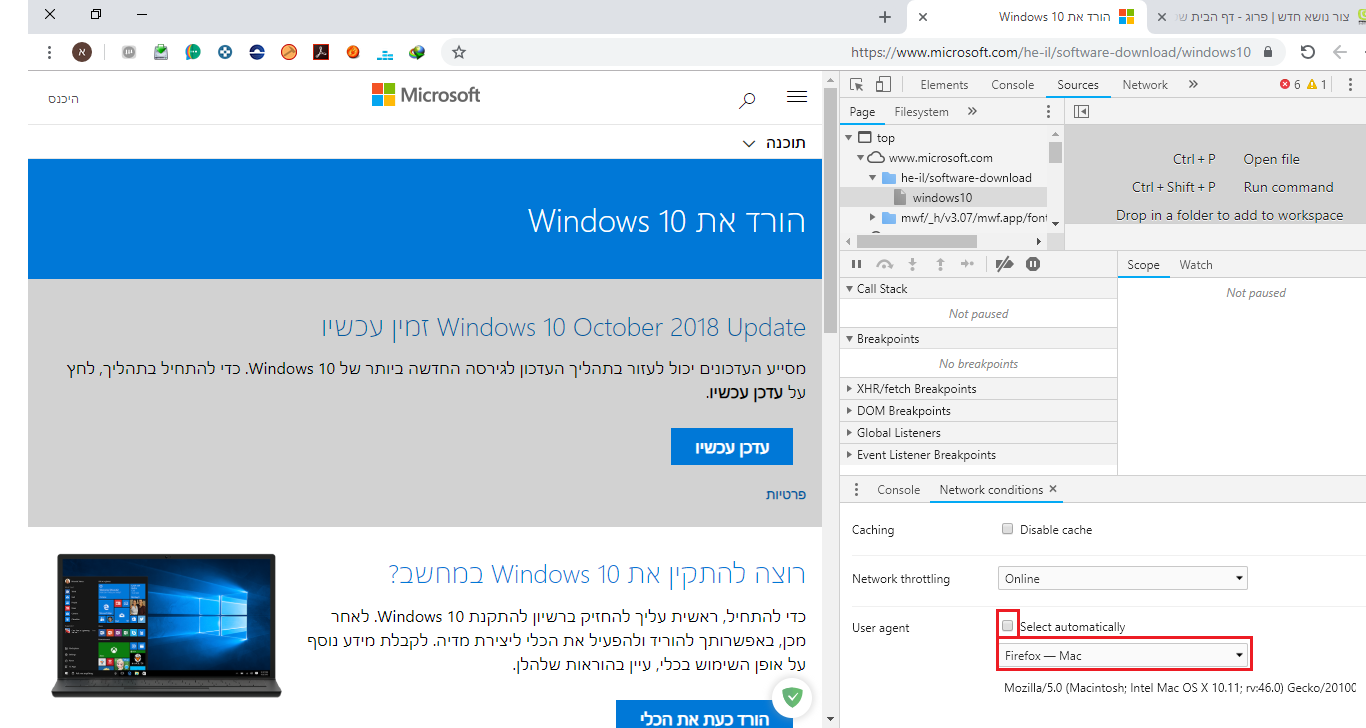Open the Chrome three-dot menu
Viewport: 1366px width, 728px height.
[x=49, y=52]
